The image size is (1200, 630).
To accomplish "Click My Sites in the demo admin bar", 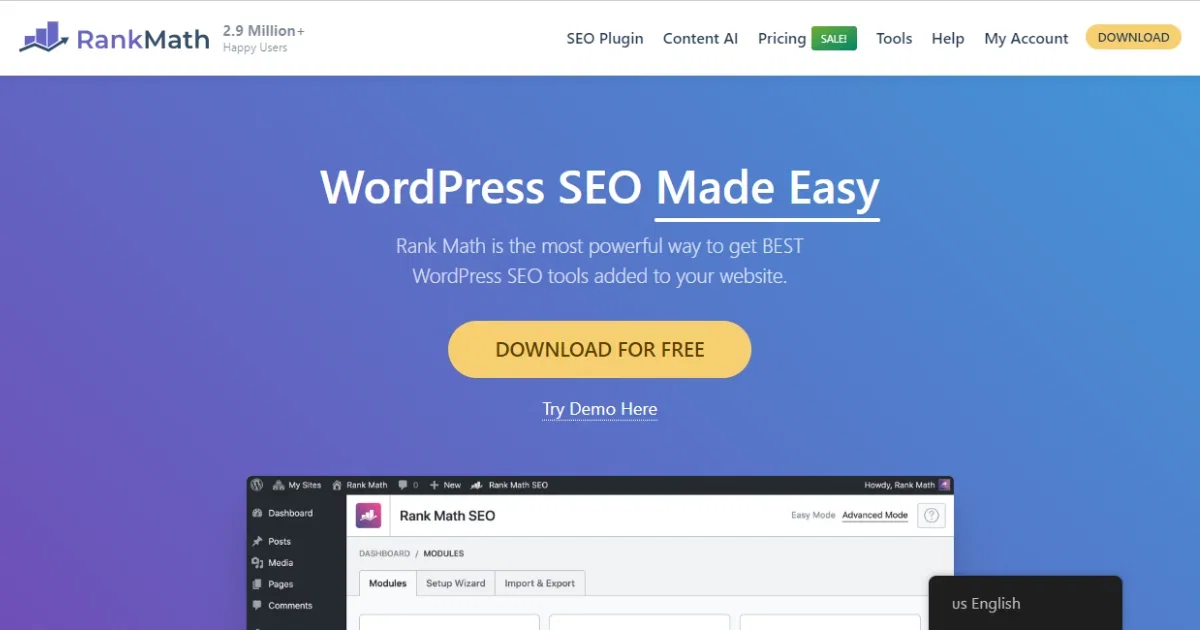I will [297, 485].
